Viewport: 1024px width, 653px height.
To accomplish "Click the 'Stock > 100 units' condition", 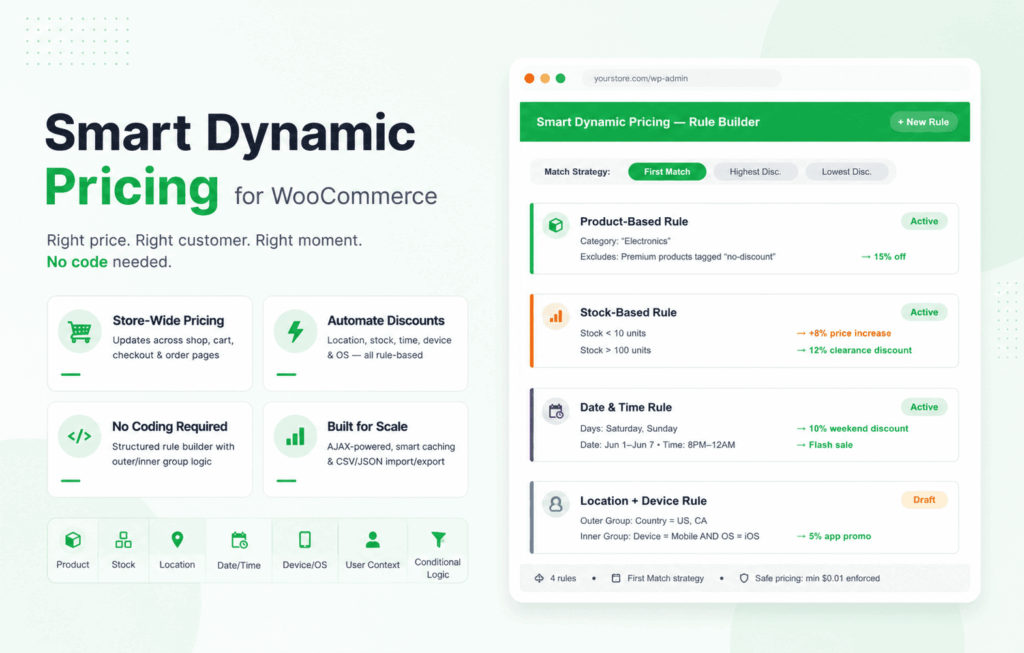I will 615,350.
